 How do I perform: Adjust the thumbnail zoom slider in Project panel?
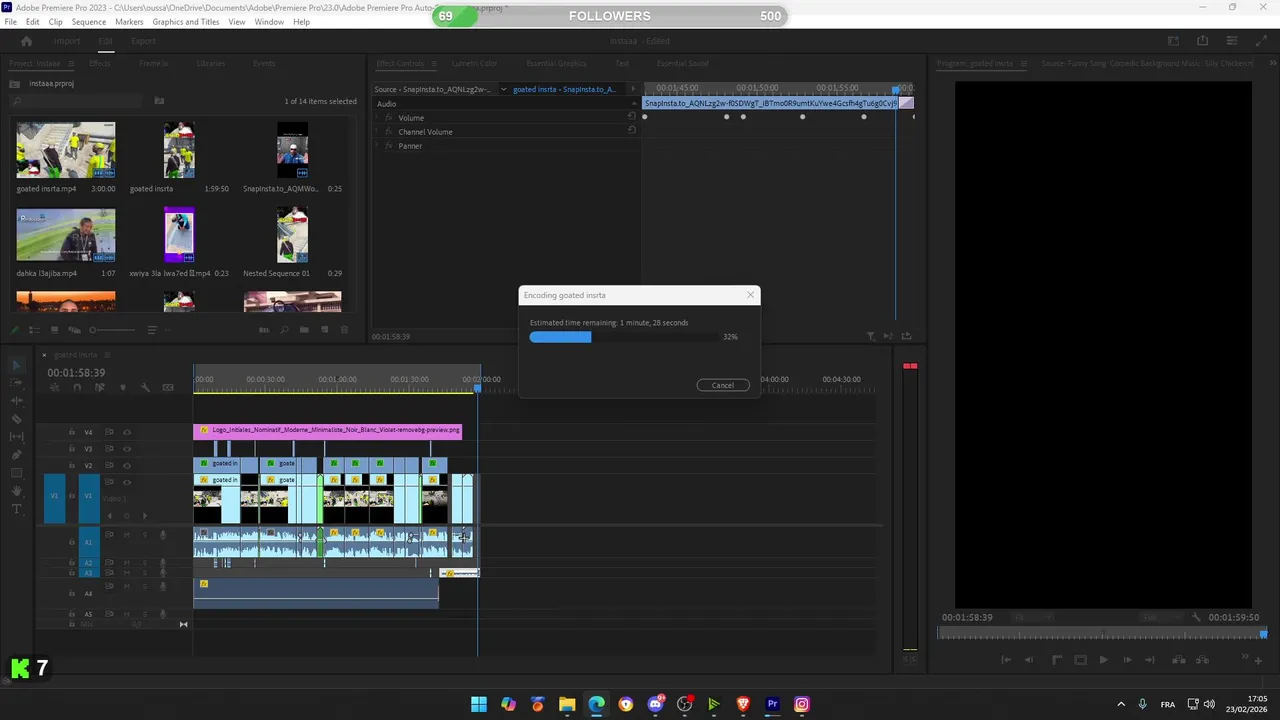(112, 330)
